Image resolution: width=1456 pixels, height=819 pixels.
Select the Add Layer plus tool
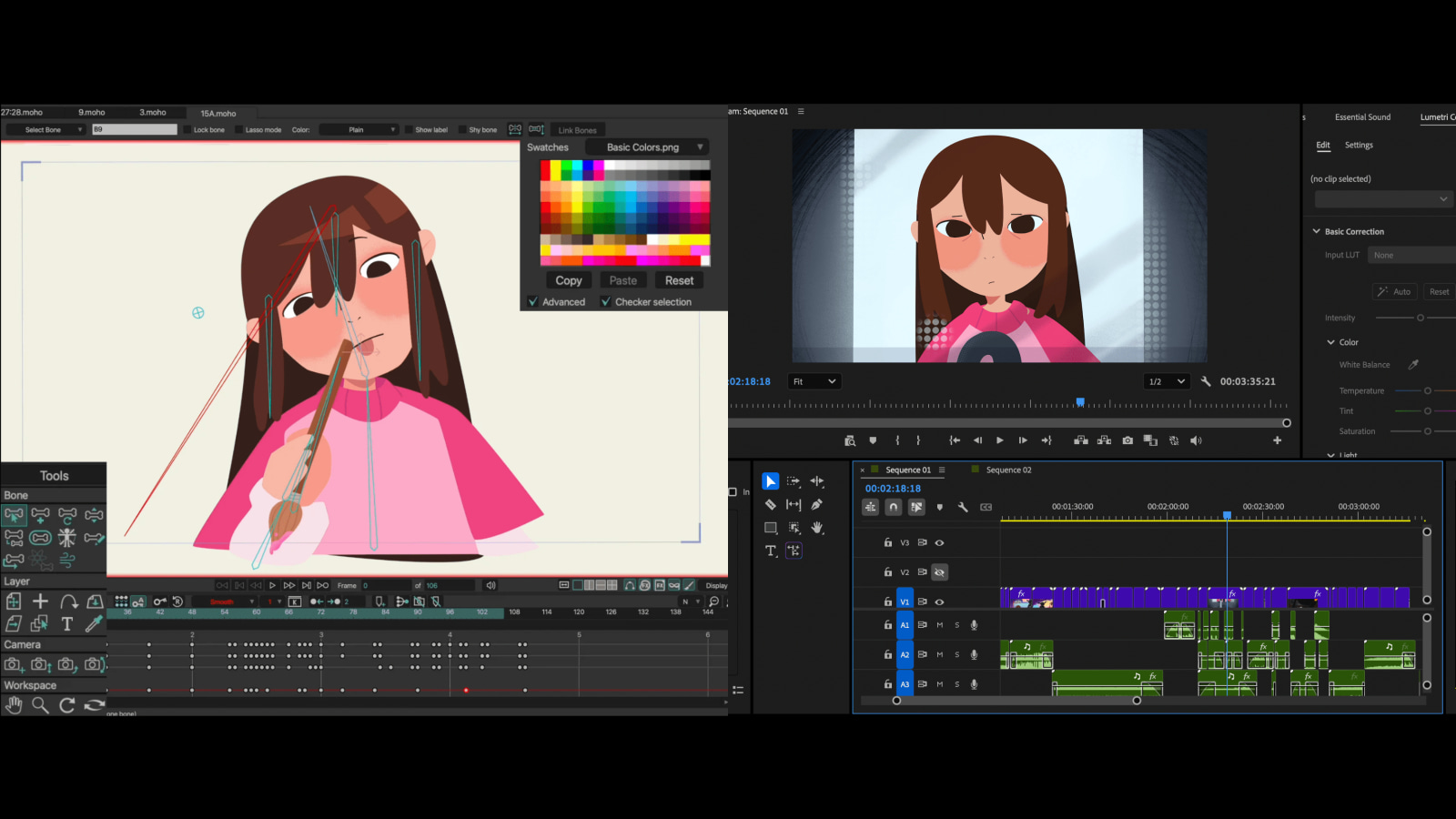pyautogui.click(x=40, y=602)
